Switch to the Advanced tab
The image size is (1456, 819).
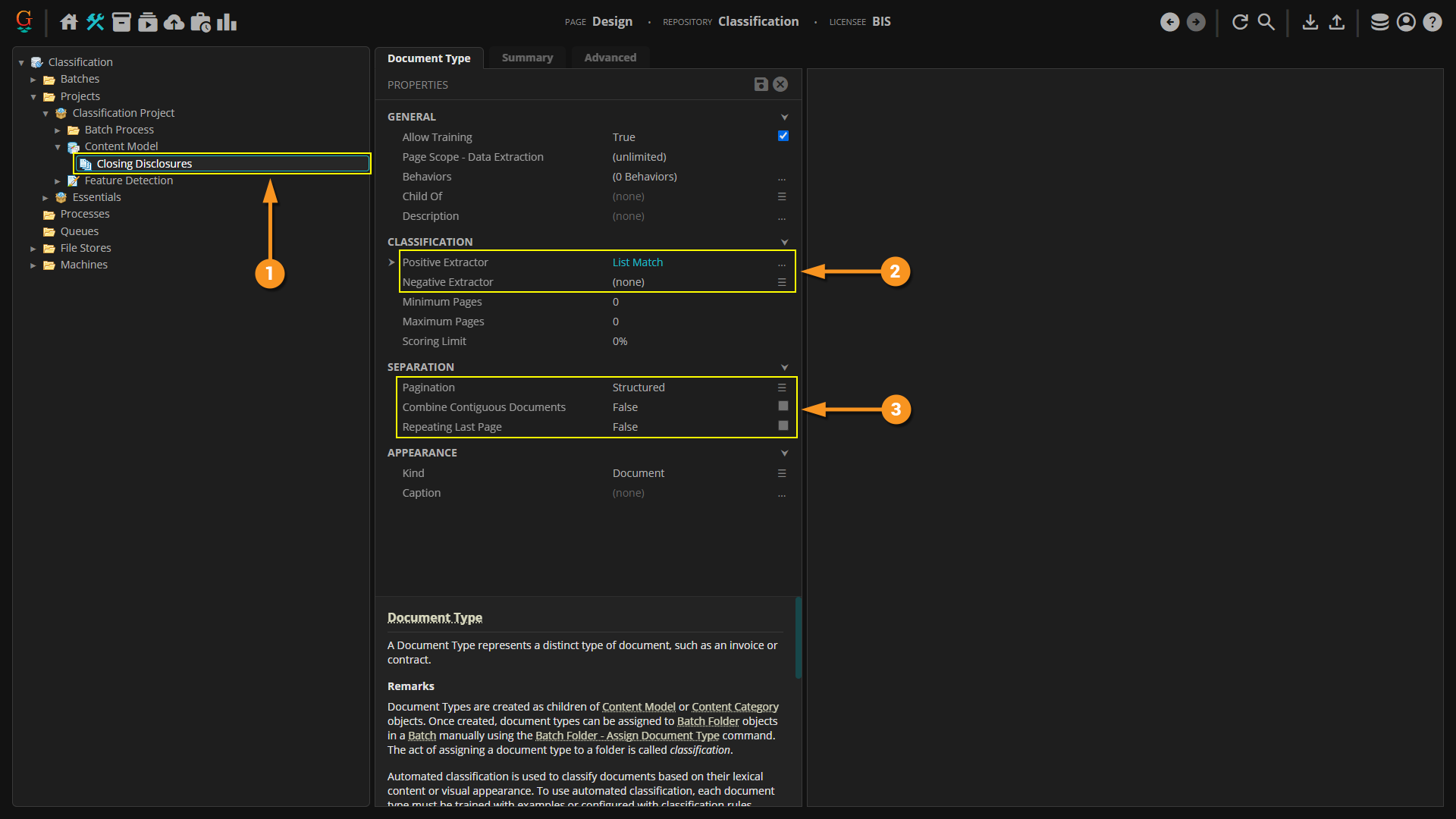610,58
